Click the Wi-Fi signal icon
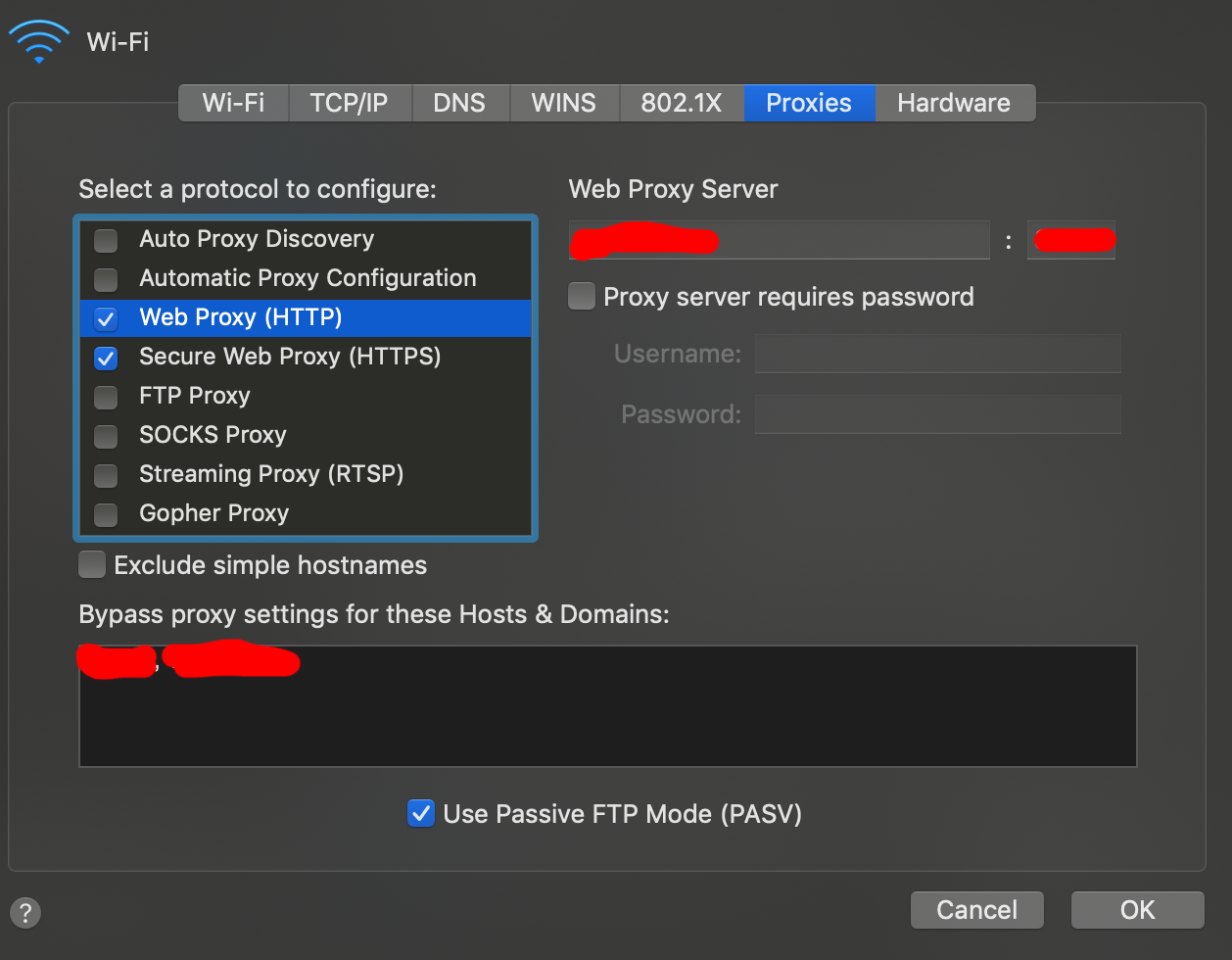 39,43
